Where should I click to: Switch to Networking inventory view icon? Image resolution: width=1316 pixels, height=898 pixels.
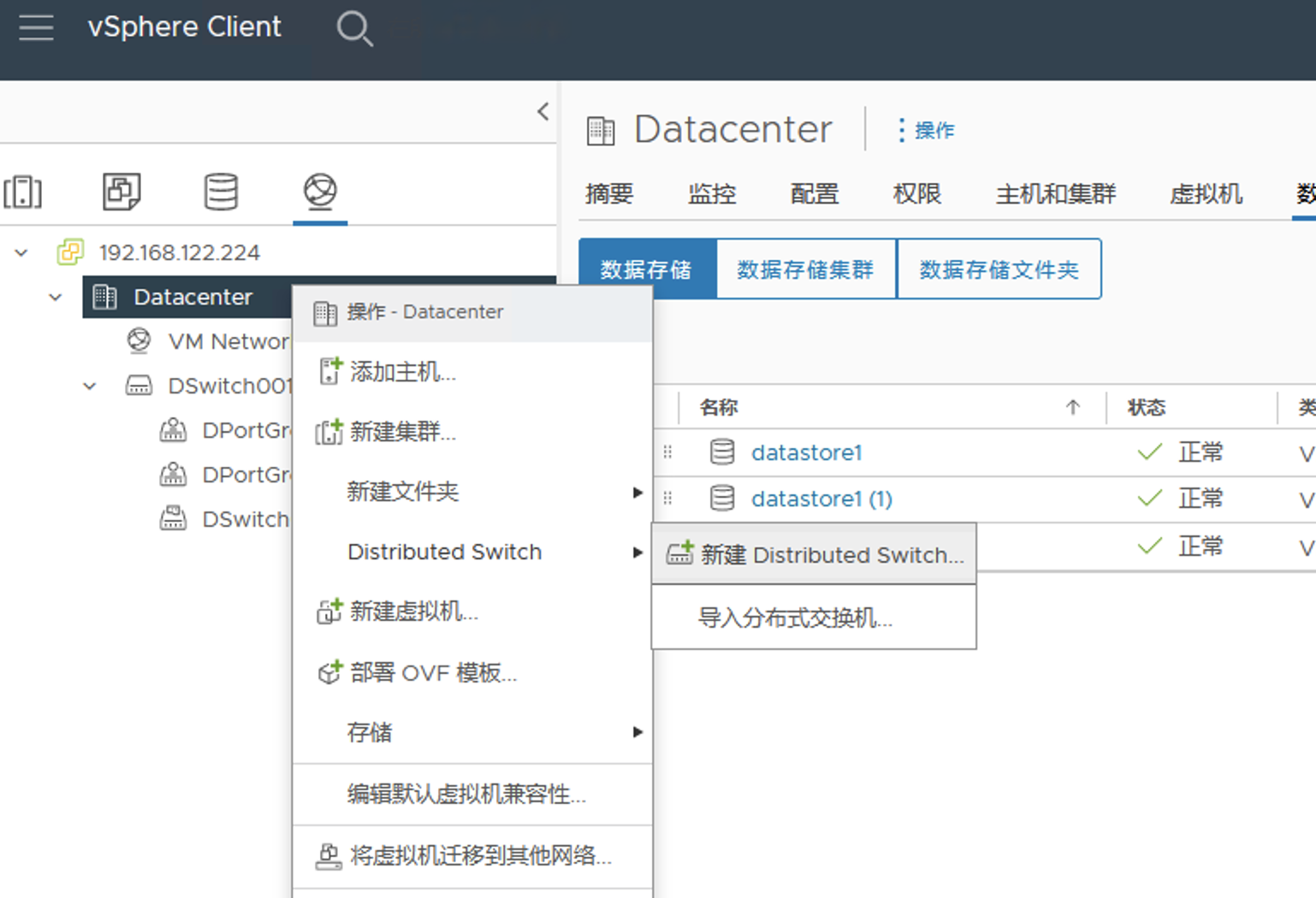320,191
